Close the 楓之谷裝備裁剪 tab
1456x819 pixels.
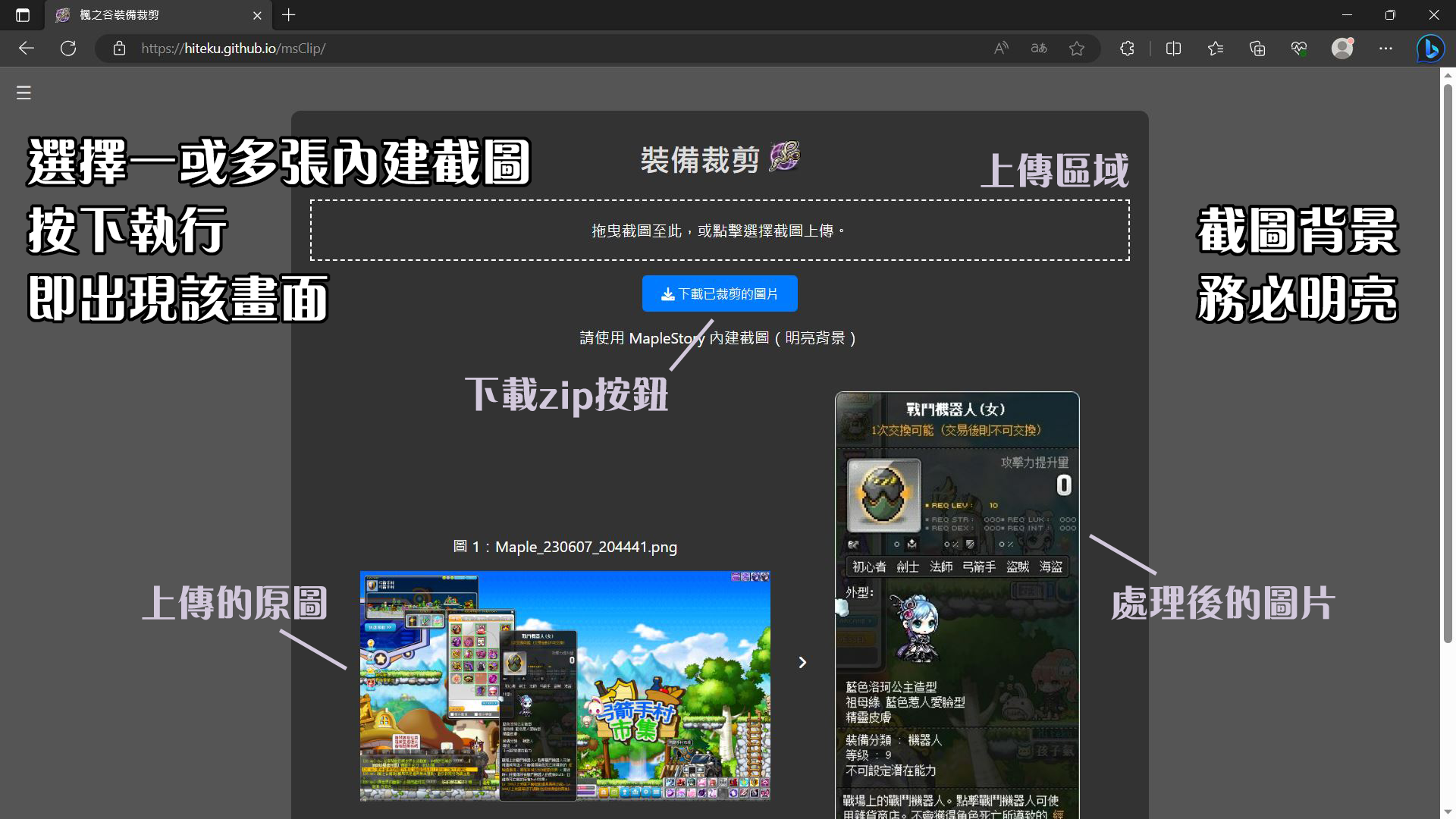tap(257, 15)
